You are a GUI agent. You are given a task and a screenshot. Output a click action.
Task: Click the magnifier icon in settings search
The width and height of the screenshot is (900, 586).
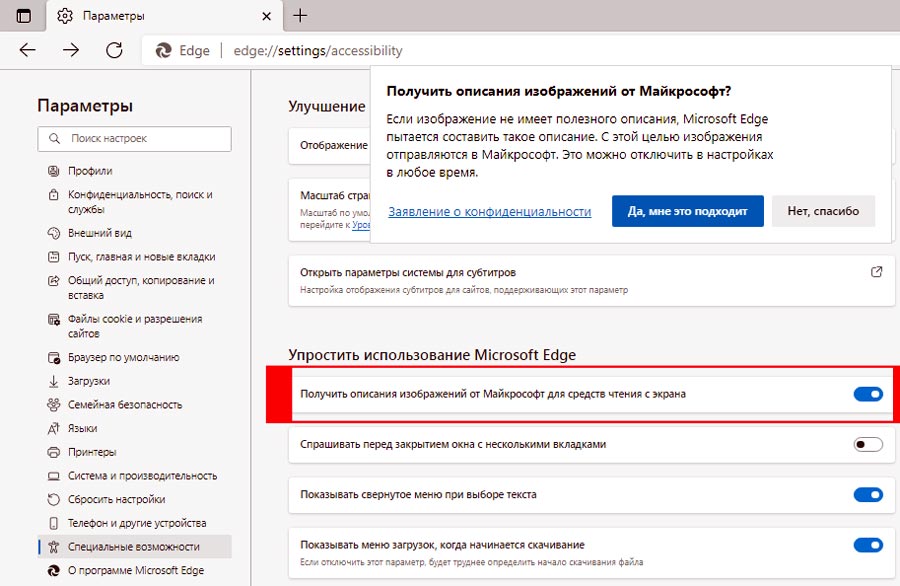click(x=55, y=138)
